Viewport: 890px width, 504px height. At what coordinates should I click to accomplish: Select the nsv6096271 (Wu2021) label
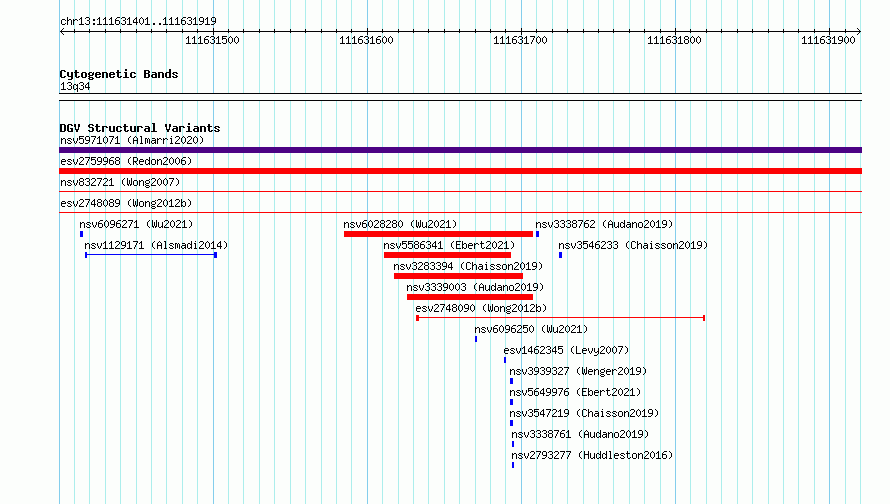pyautogui.click(x=136, y=224)
